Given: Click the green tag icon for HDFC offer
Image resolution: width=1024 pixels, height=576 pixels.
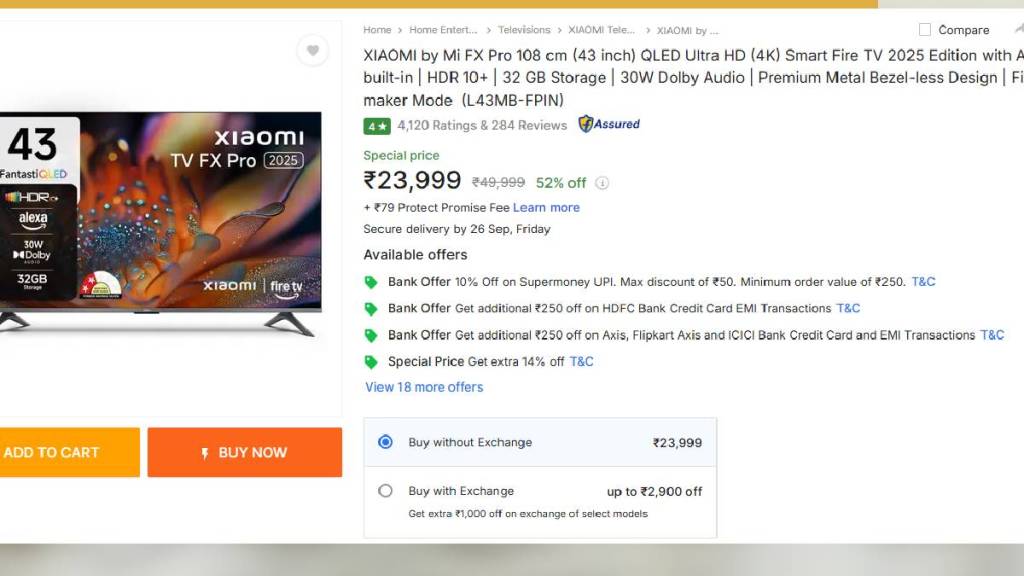Looking at the screenshot, I should pos(371,309).
